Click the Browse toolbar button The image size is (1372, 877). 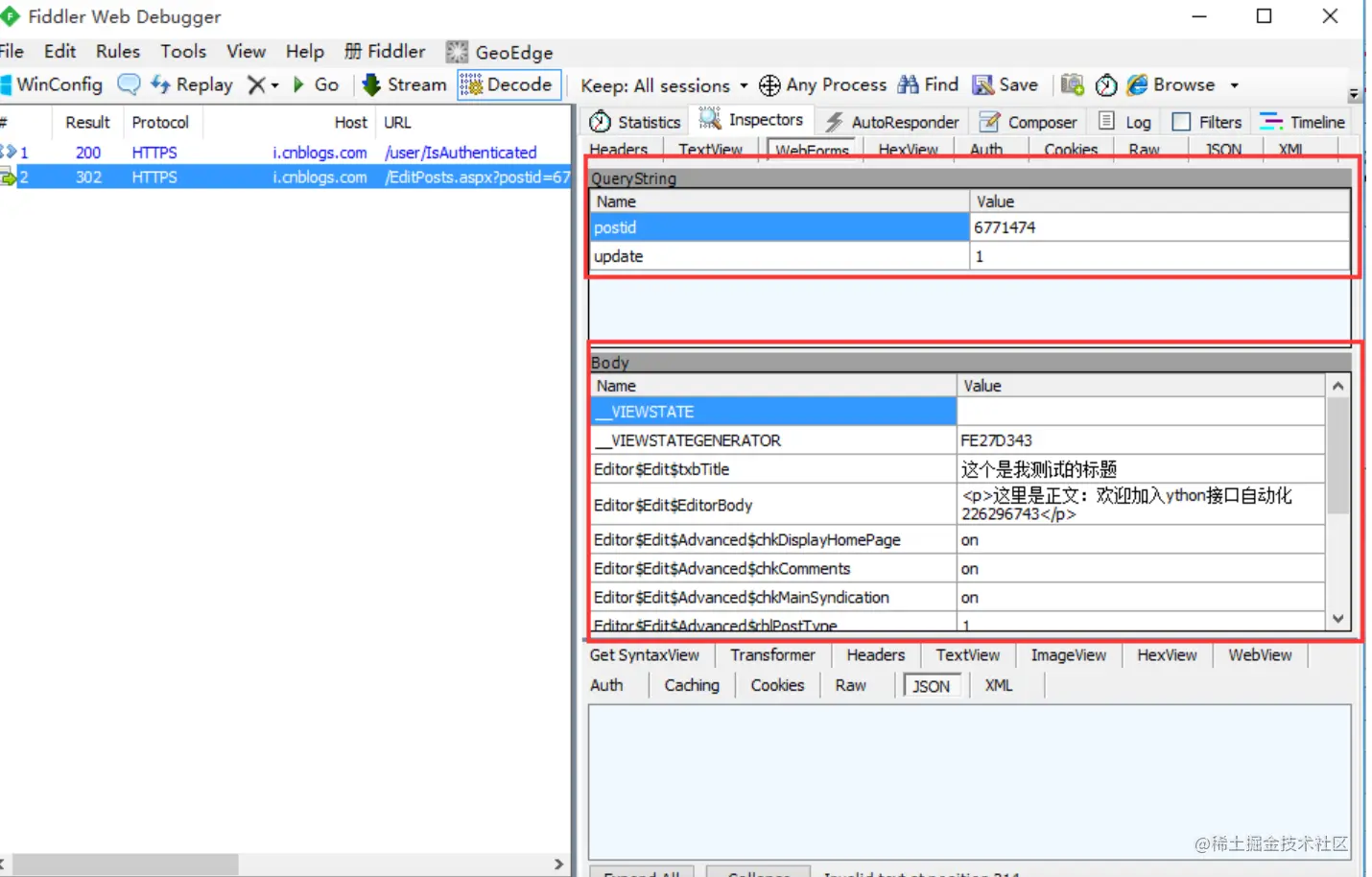pyautogui.click(x=1171, y=84)
